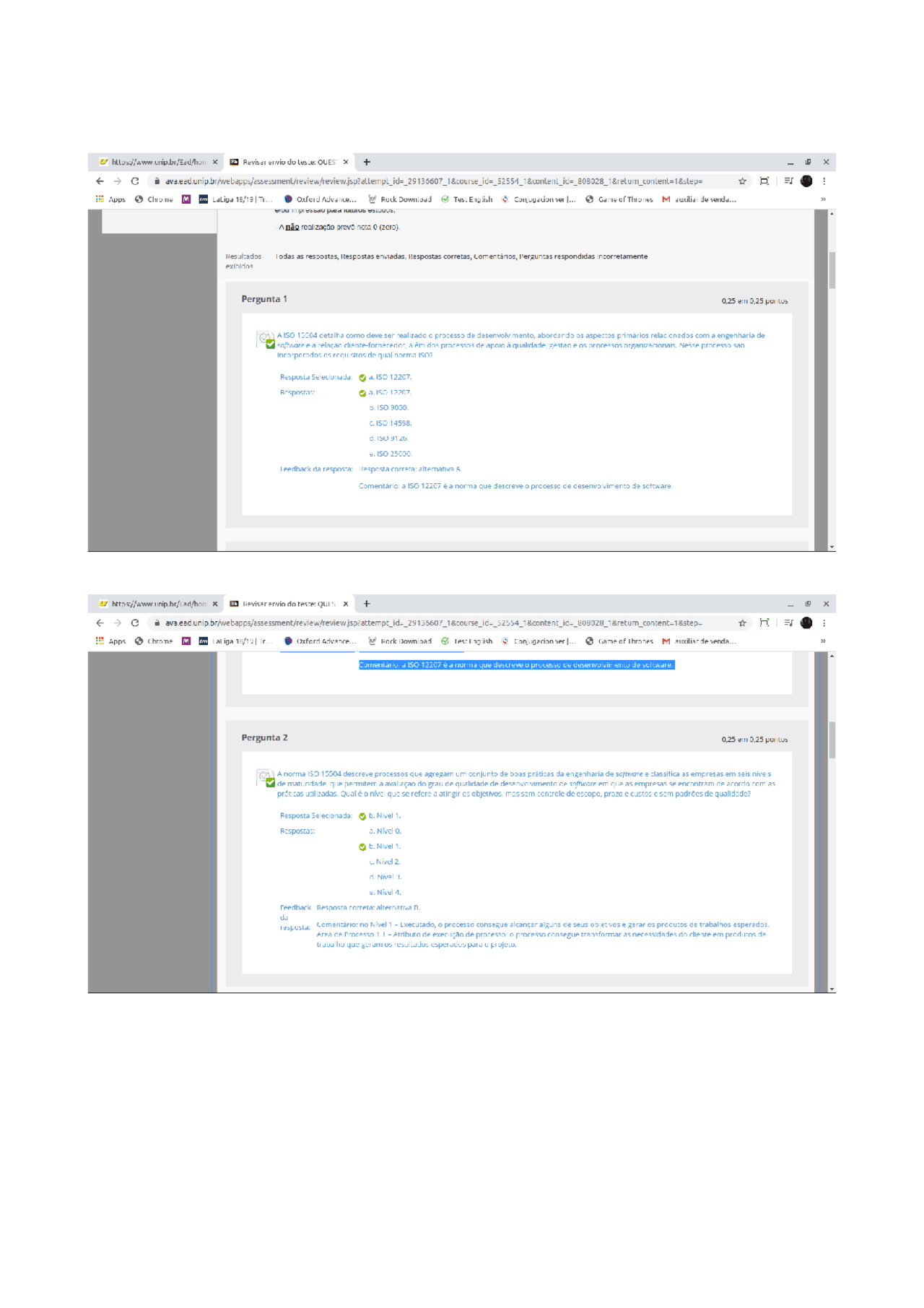
Task: Expand the bookmarks overflow chevron in the Pergunta 1 window
Action: (x=823, y=199)
